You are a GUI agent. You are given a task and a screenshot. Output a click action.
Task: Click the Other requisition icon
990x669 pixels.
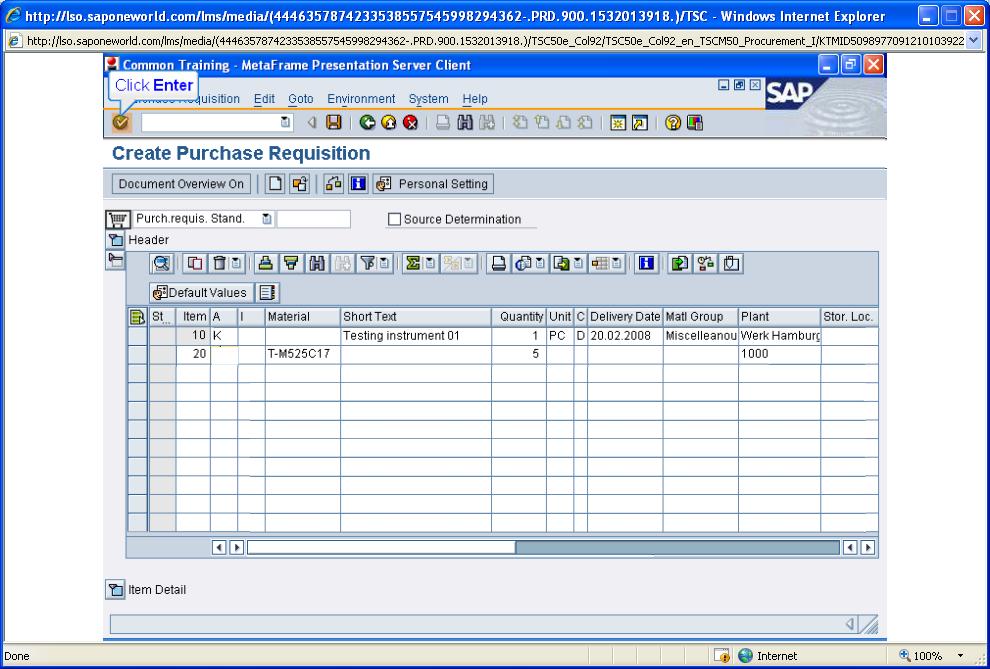pos(300,184)
